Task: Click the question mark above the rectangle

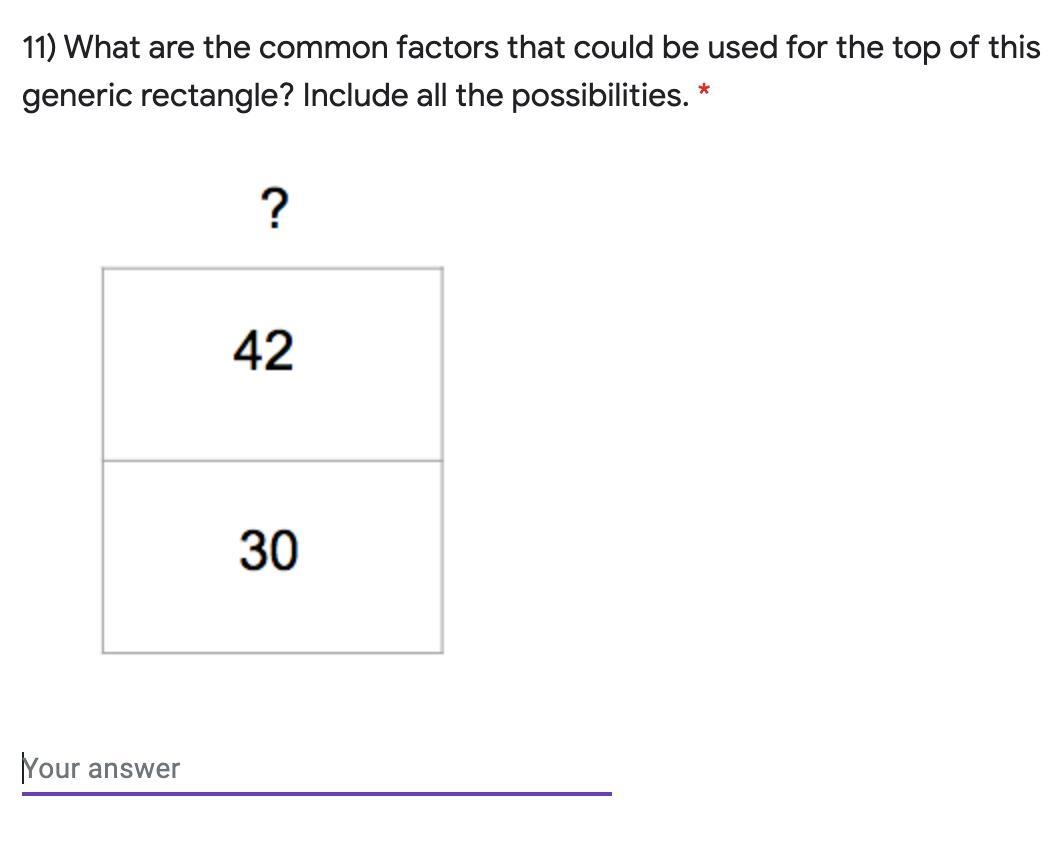Action: 274,209
